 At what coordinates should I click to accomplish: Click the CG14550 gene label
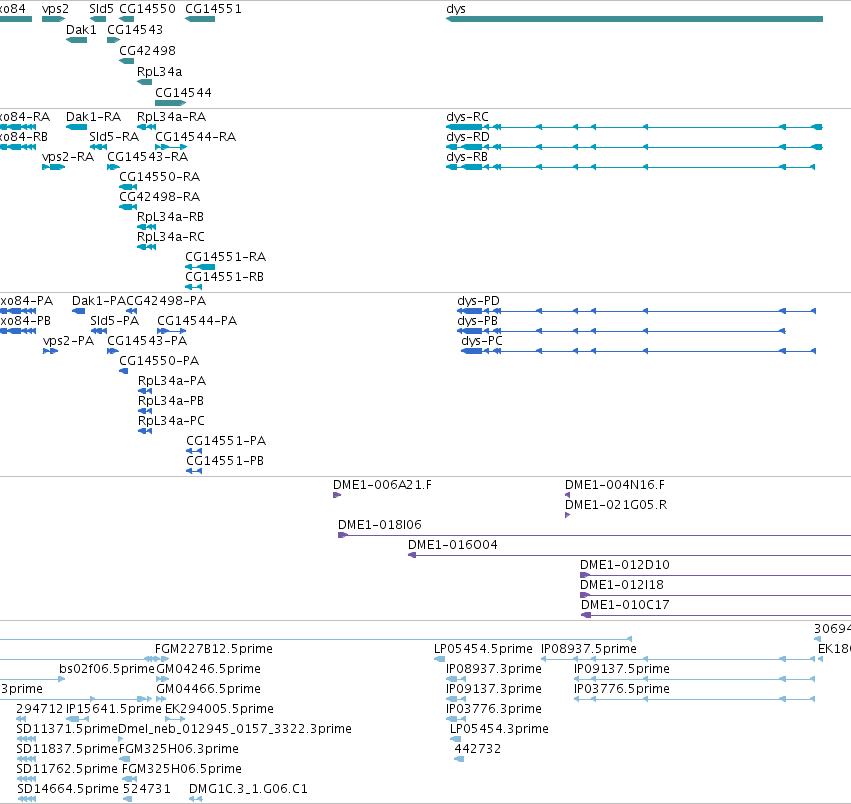click(148, 9)
